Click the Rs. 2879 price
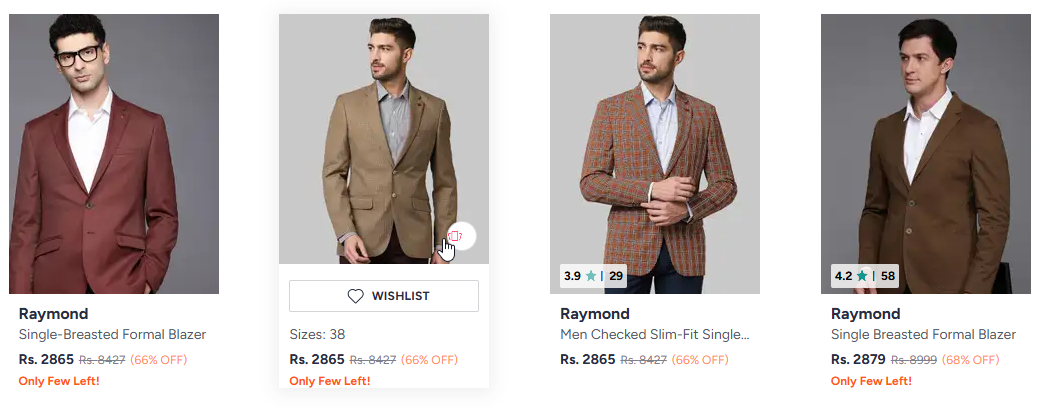The image size is (1064, 418). pyautogui.click(x=858, y=359)
